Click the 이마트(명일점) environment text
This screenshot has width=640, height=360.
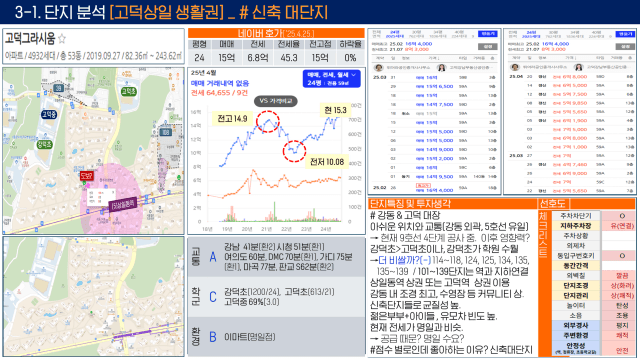coord(249,337)
